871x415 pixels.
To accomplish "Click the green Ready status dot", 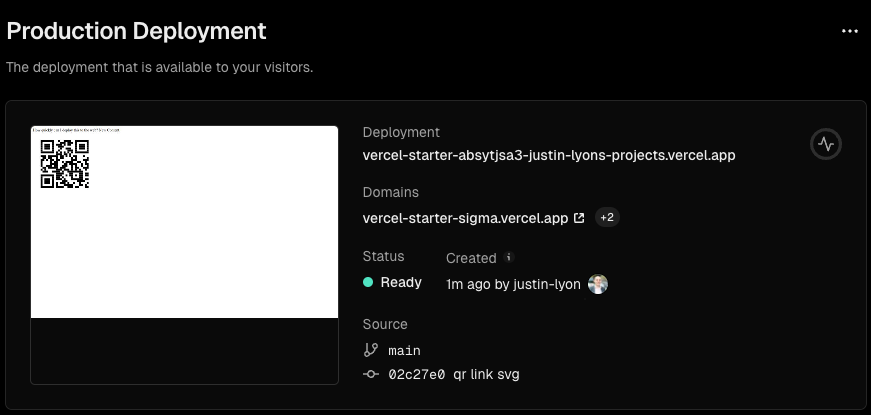I will point(368,282).
